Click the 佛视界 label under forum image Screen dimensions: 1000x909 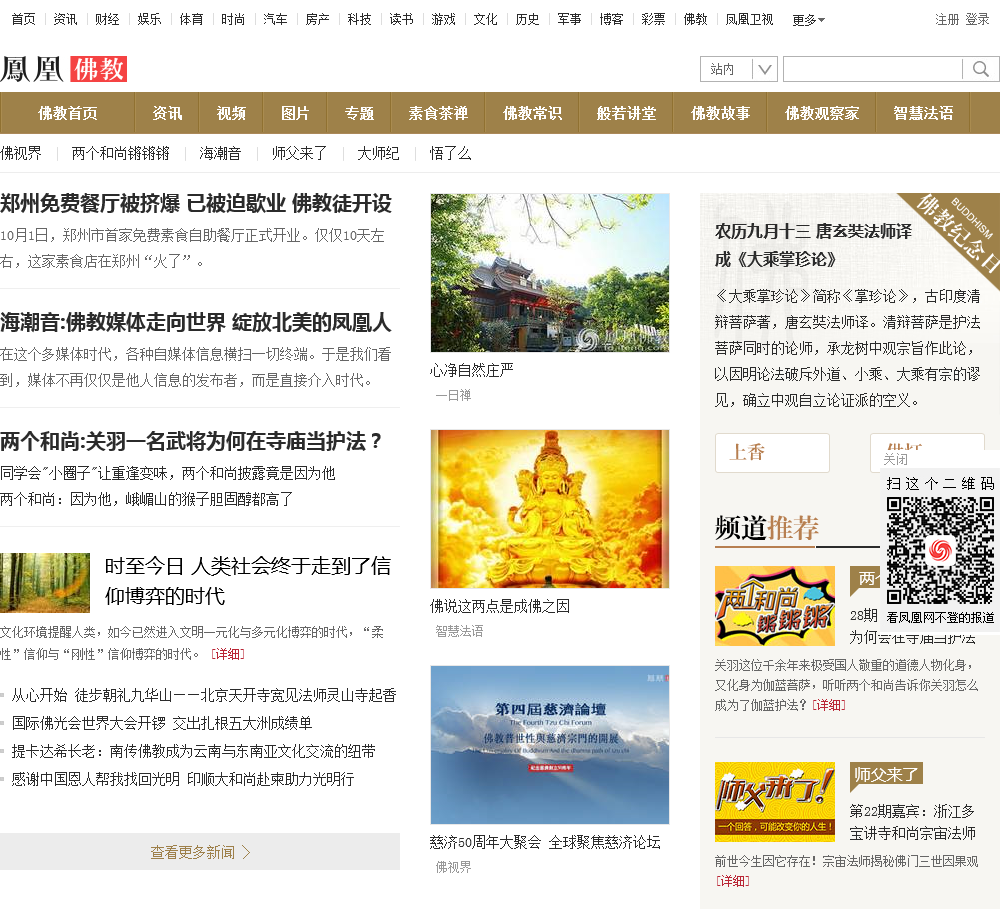tap(453, 868)
